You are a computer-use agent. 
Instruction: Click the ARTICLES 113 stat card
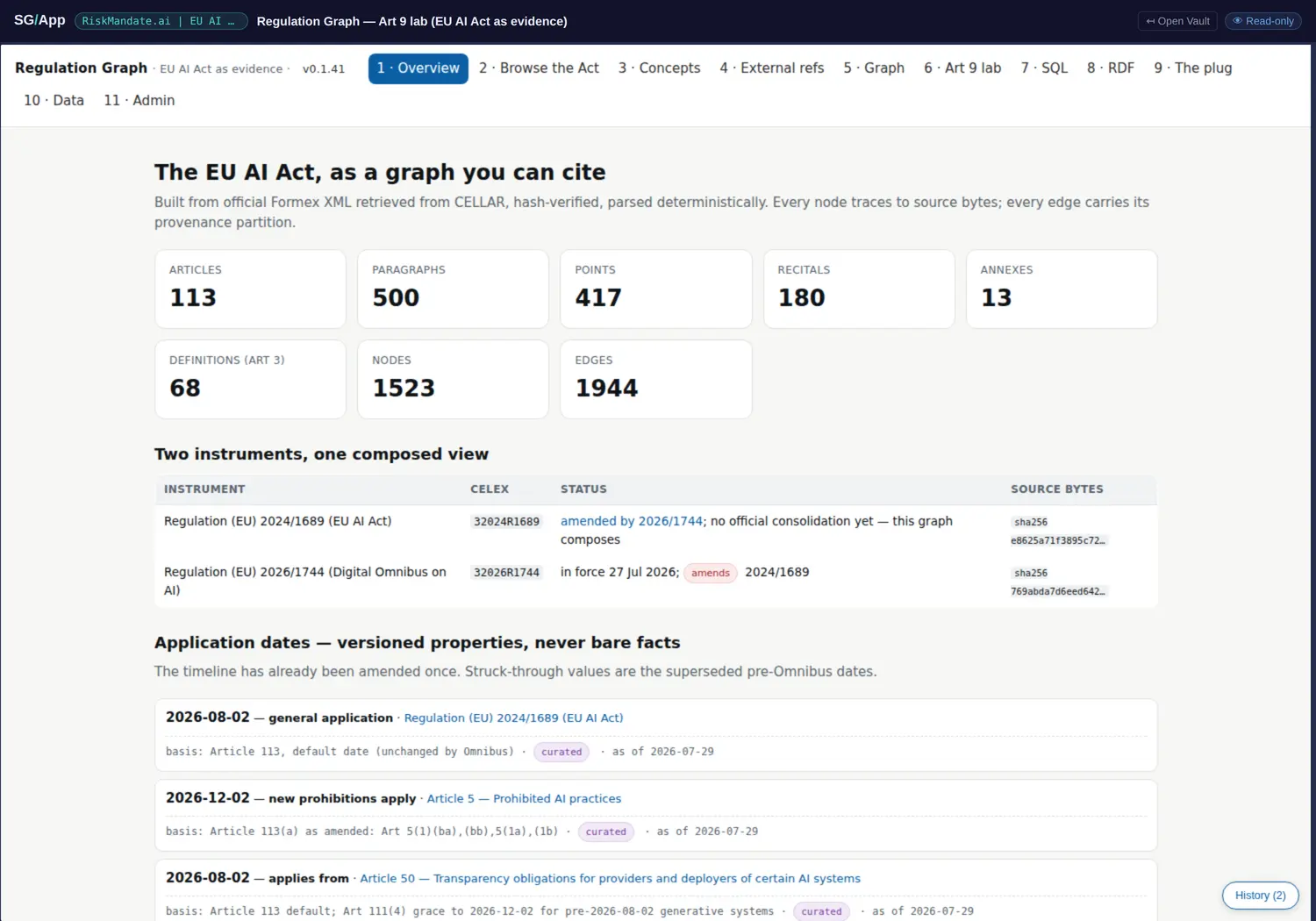pos(250,289)
